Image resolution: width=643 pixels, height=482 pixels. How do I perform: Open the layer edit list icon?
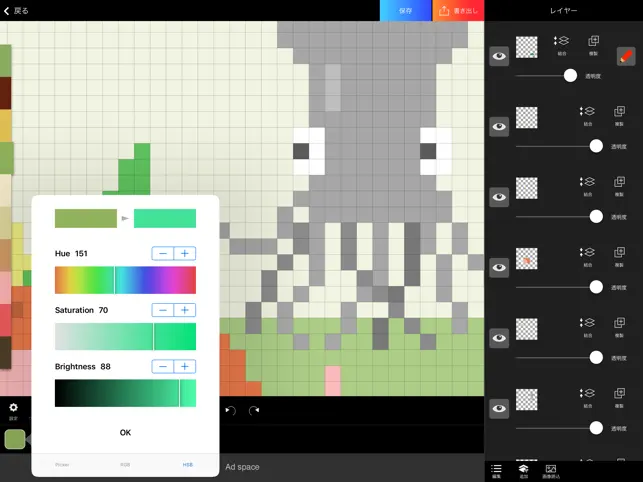tap(496, 471)
